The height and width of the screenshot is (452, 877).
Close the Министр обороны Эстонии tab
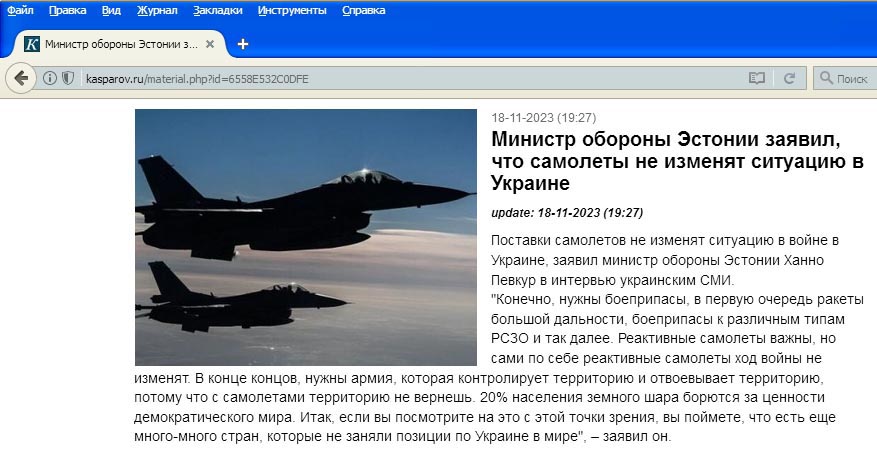(210, 44)
